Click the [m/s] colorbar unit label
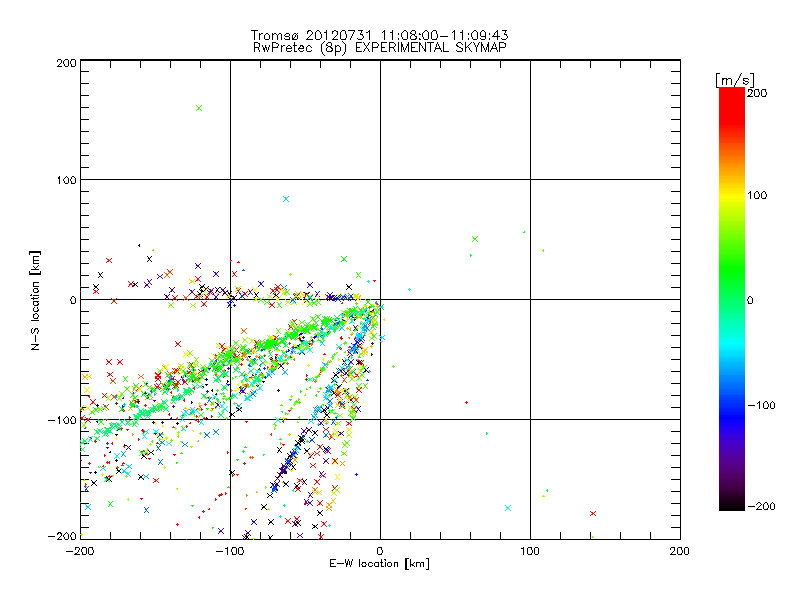 pyautogui.click(x=733, y=78)
